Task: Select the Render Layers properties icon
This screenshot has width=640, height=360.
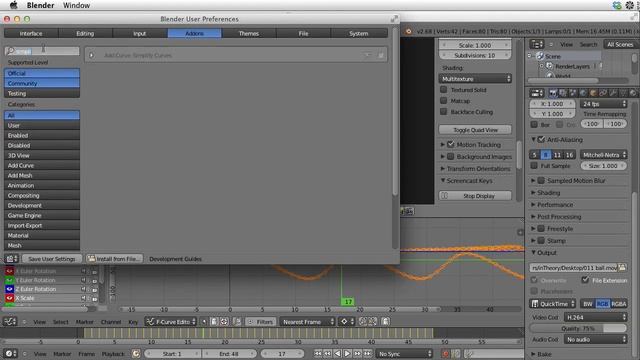Action: coord(563,93)
